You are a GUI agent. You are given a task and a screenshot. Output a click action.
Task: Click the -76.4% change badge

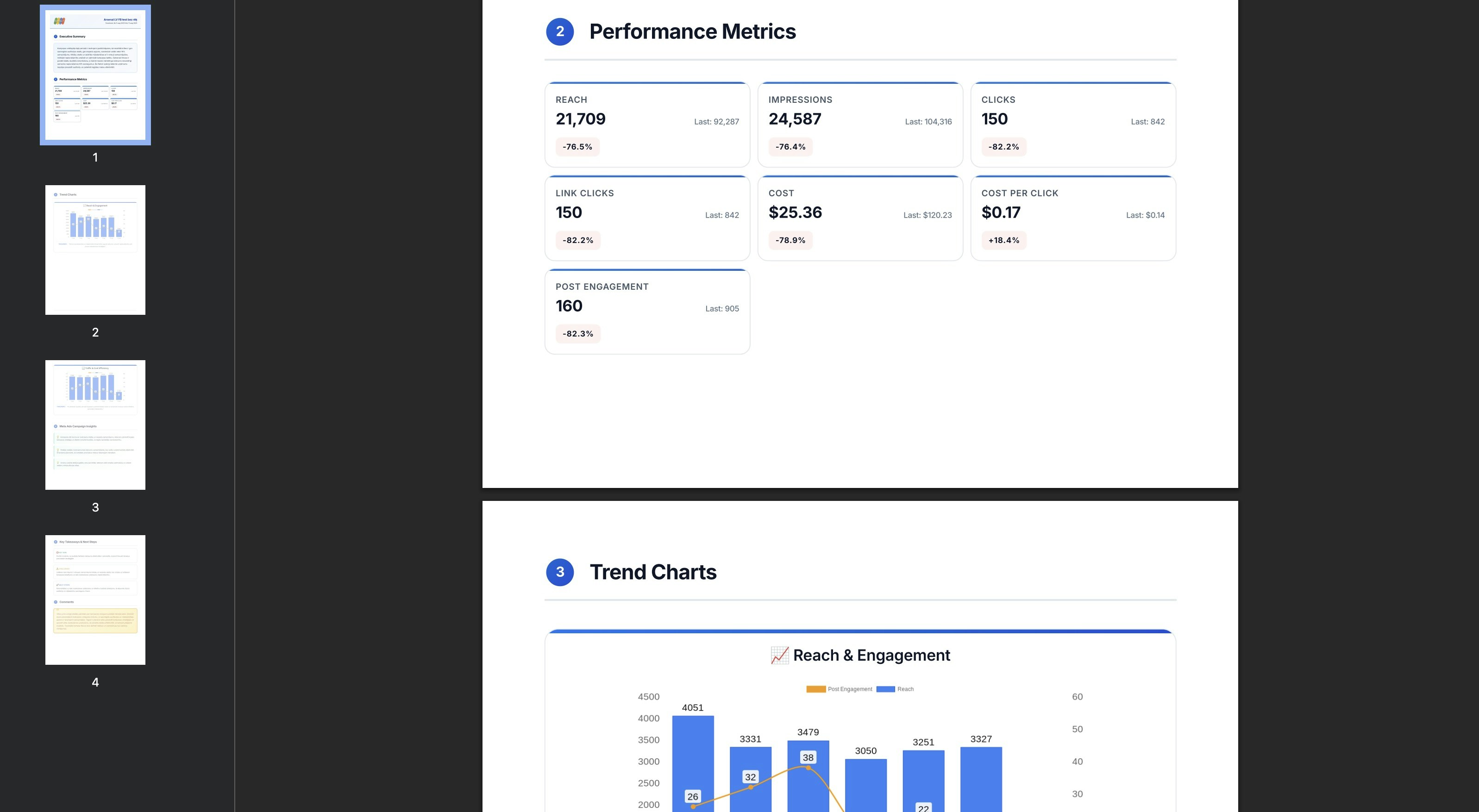[790, 147]
